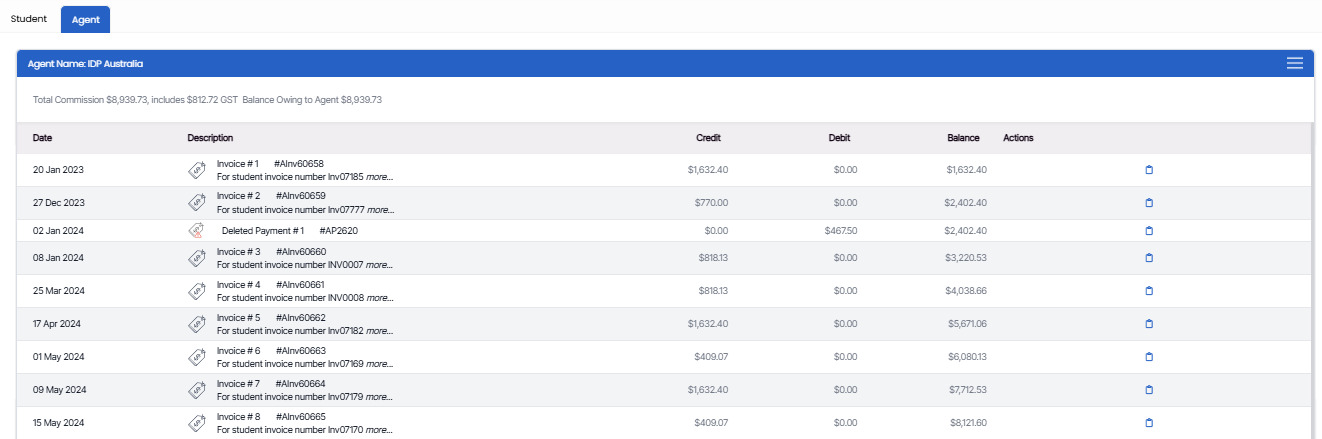This screenshot has width=1322, height=439.
Task: Click the clipboard icon for Deleted Payment #1
Action: point(1149,231)
